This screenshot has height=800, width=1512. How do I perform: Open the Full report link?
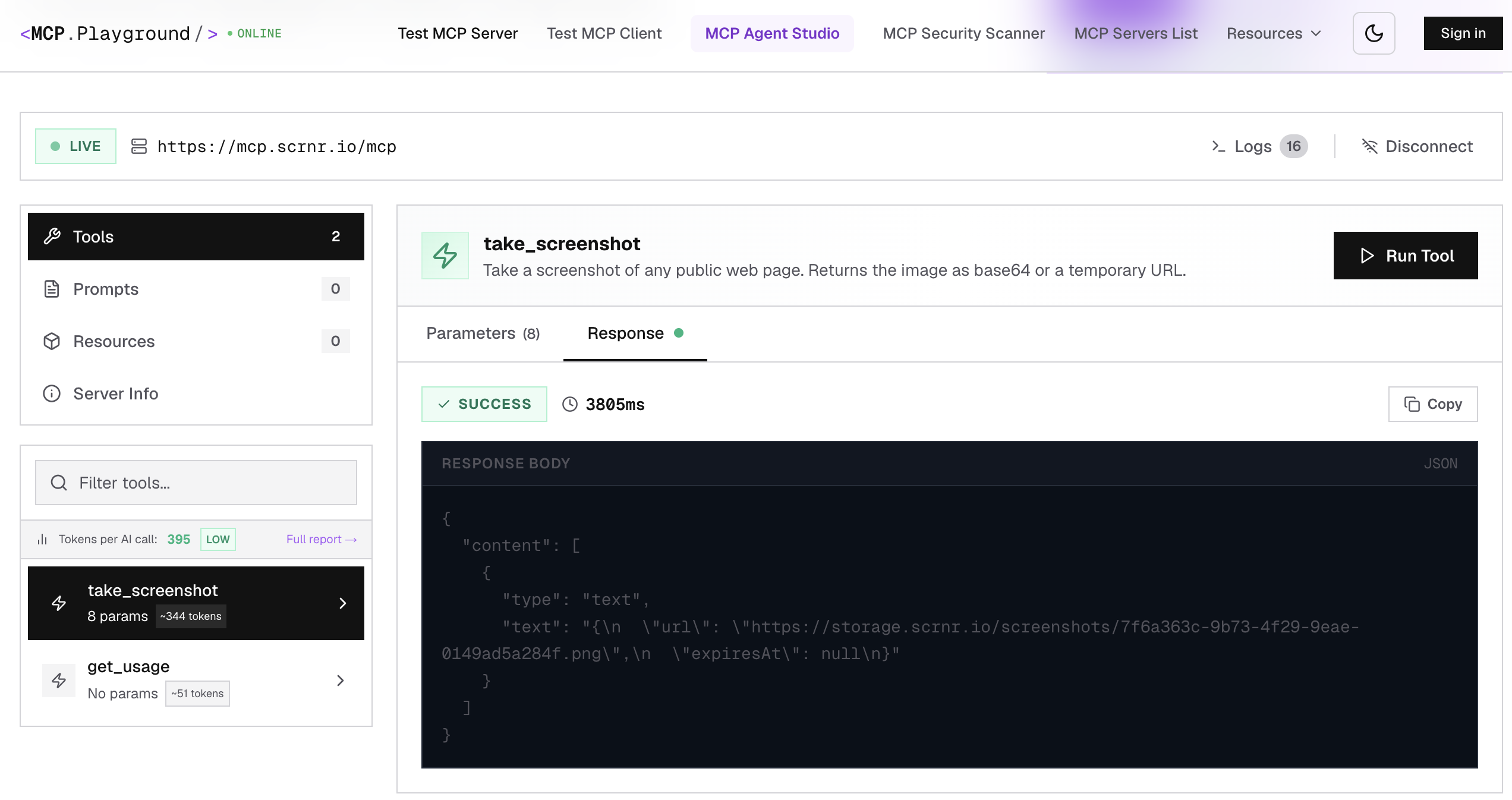pyautogui.click(x=322, y=539)
